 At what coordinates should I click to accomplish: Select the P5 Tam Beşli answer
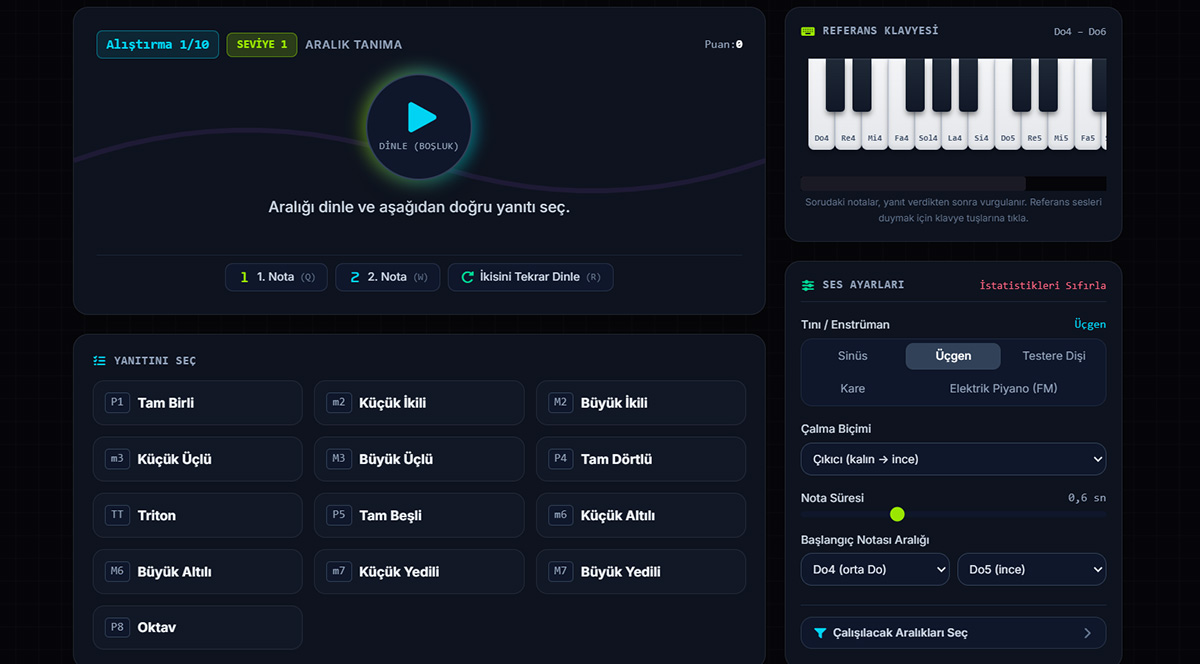coord(419,515)
